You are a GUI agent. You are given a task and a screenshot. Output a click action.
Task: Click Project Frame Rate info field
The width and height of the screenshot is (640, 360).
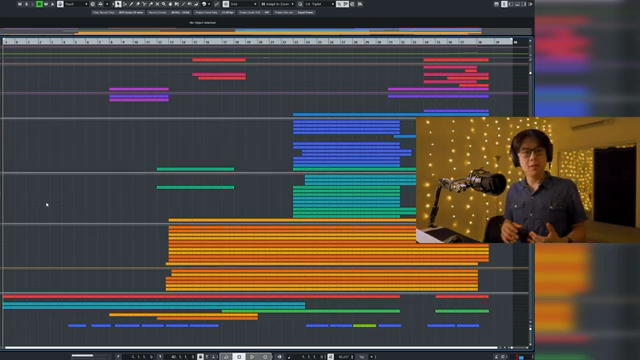(214, 12)
